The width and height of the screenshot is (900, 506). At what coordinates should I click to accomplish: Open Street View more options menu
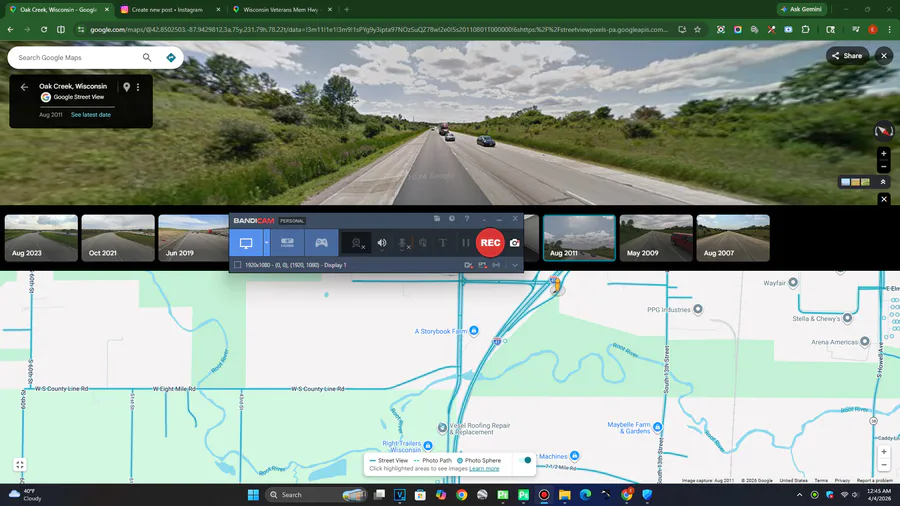[138, 87]
